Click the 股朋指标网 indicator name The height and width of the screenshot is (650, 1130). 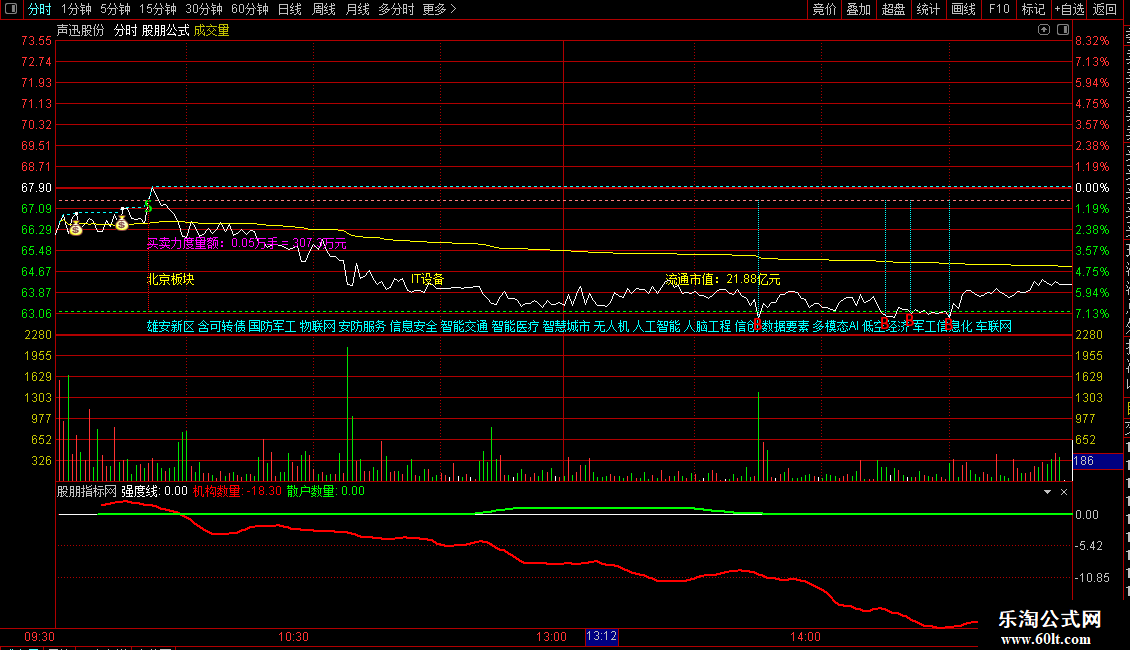tap(86, 491)
